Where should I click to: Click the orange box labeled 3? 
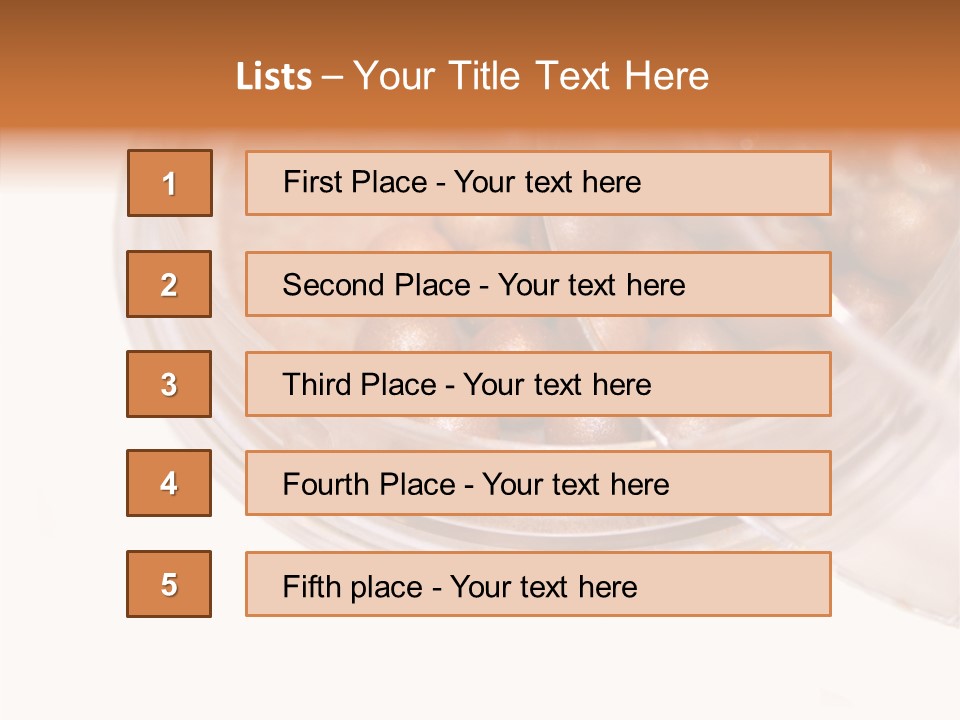point(169,384)
